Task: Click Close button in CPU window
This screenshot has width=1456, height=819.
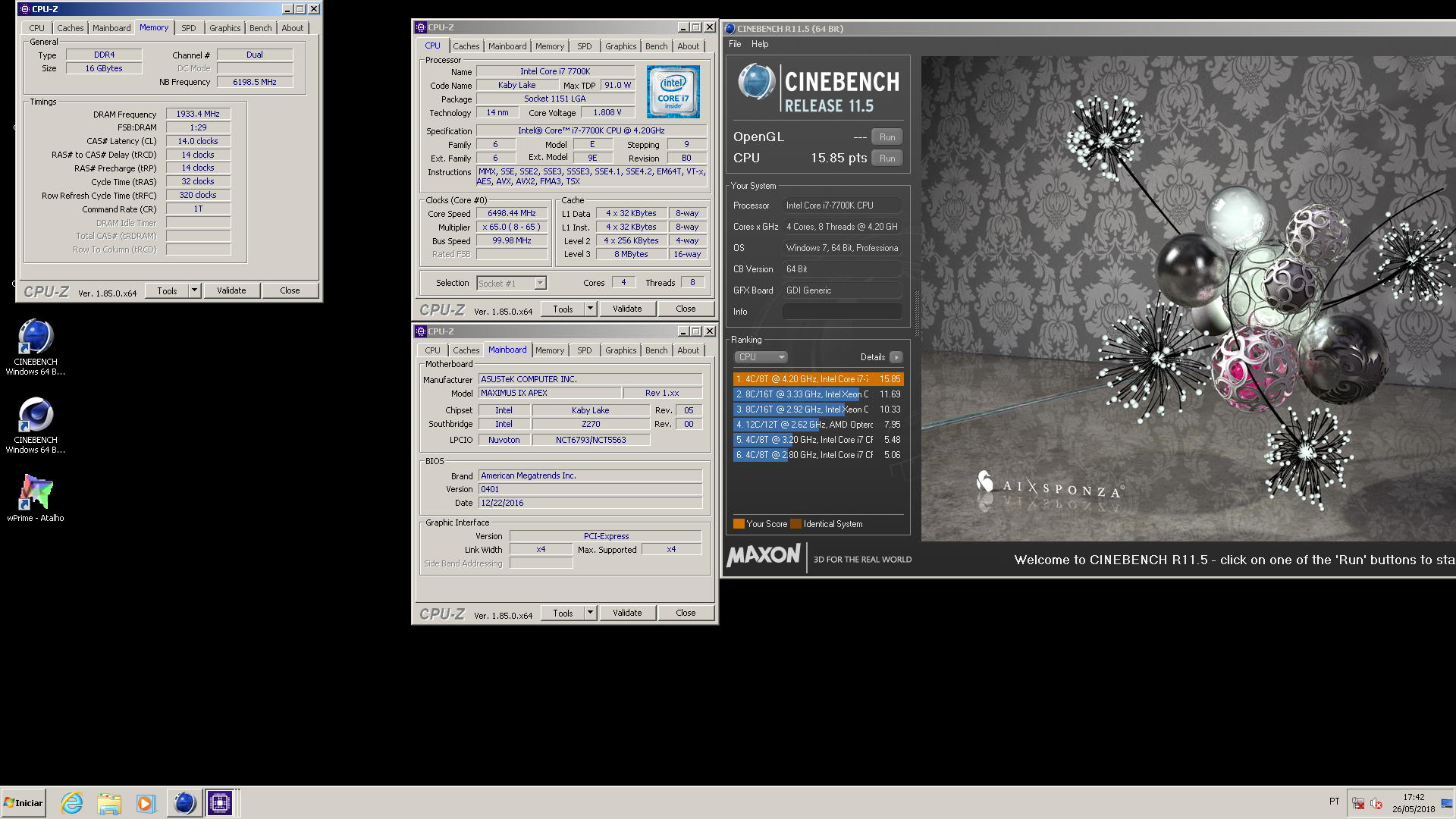Action: tap(686, 309)
